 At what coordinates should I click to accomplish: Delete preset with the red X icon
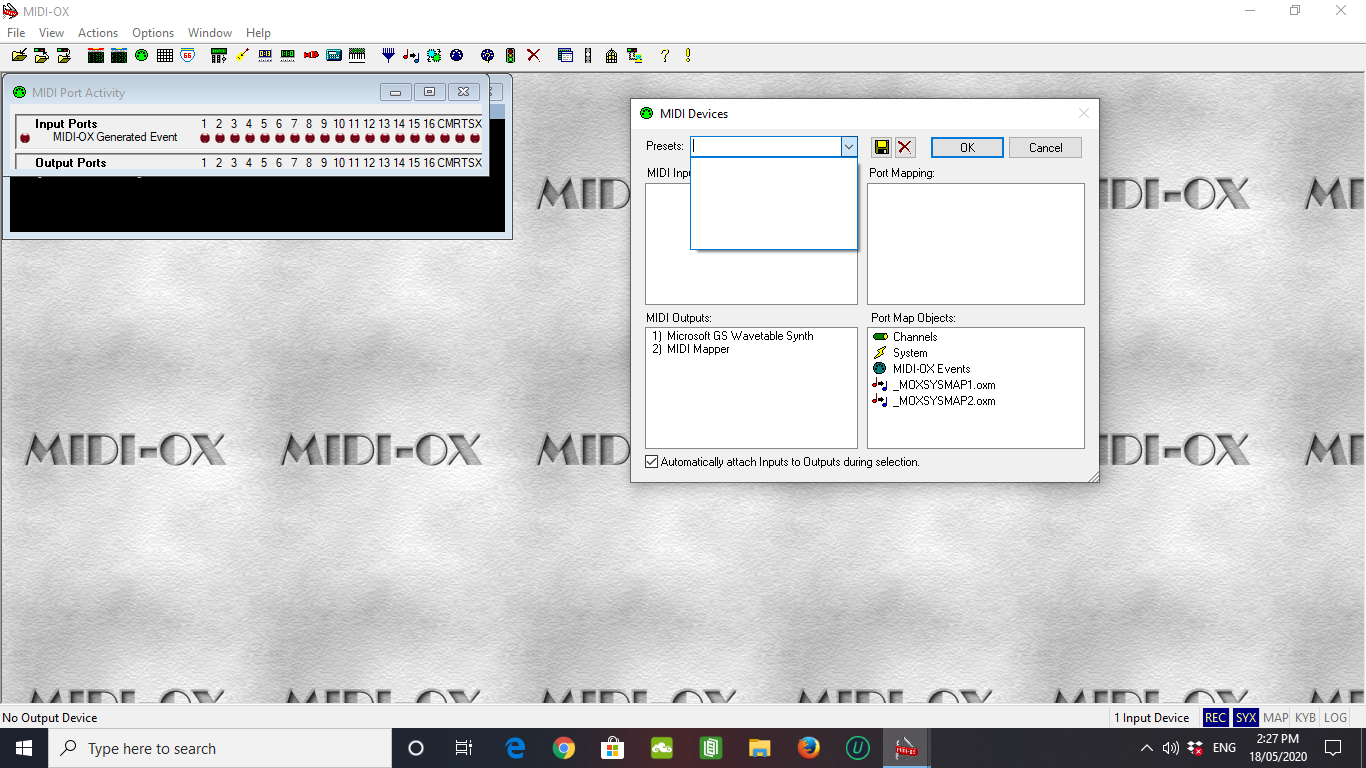[x=905, y=147]
